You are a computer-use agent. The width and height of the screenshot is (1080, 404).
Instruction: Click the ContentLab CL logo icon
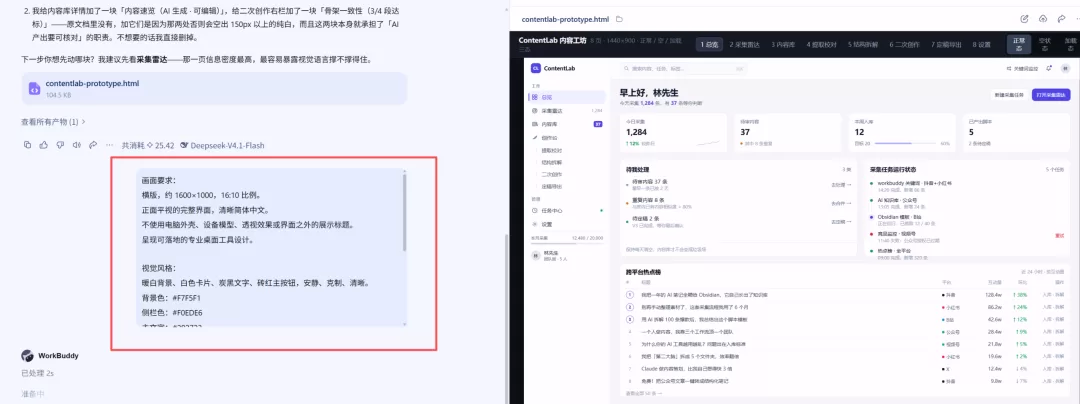(x=536, y=68)
